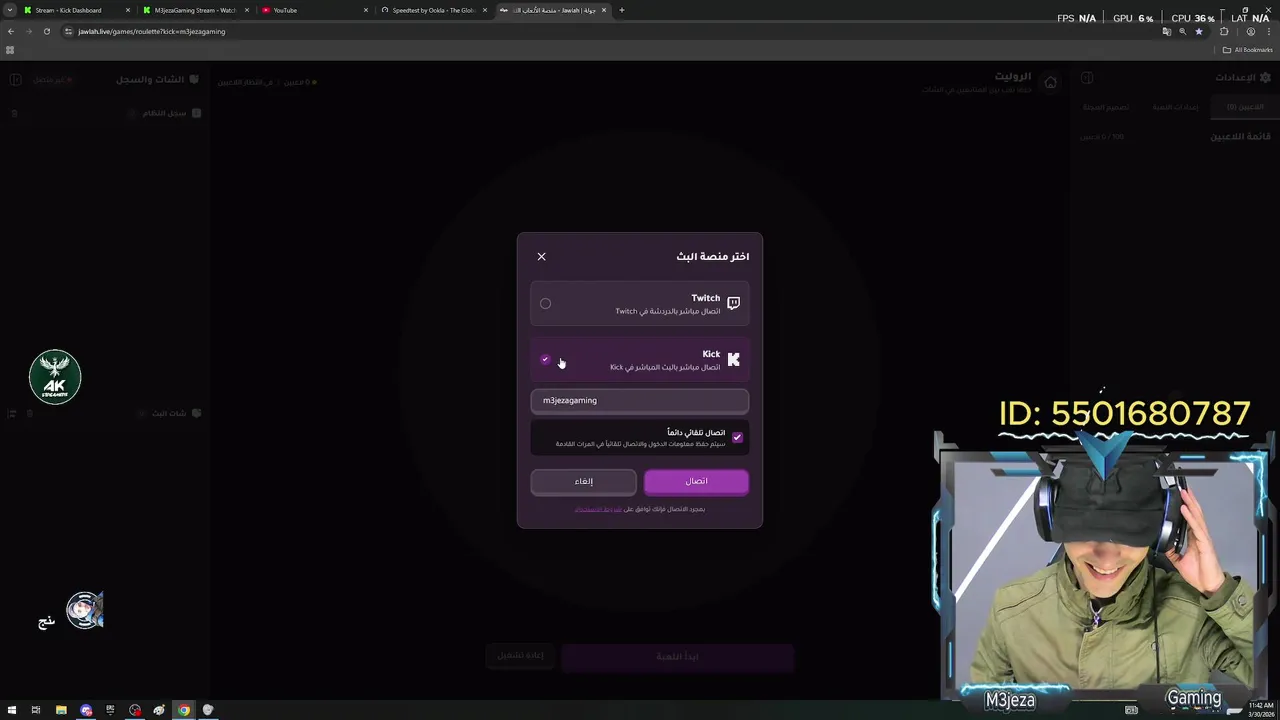The height and width of the screenshot is (720, 1280).
Task: Click the Kick logo icon
Action: [x=733, y=360]
